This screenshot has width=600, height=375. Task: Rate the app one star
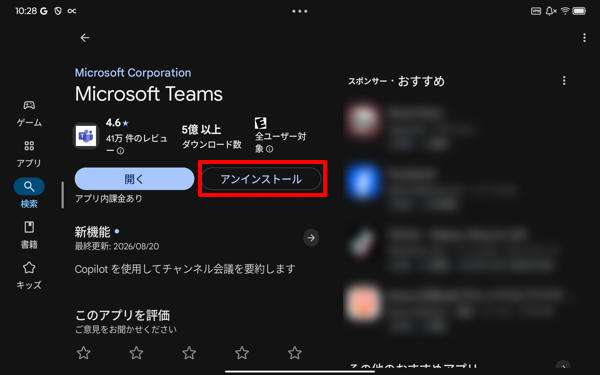[83, 353]
